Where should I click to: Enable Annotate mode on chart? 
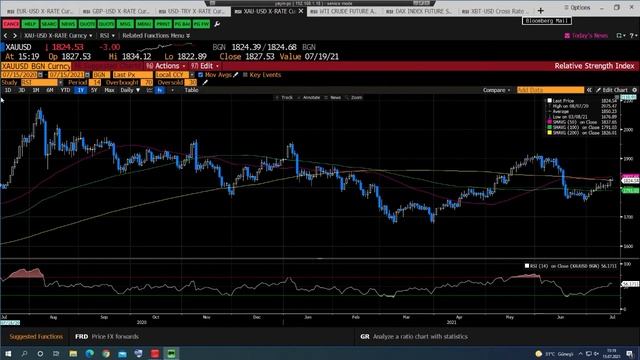[309, 98]
